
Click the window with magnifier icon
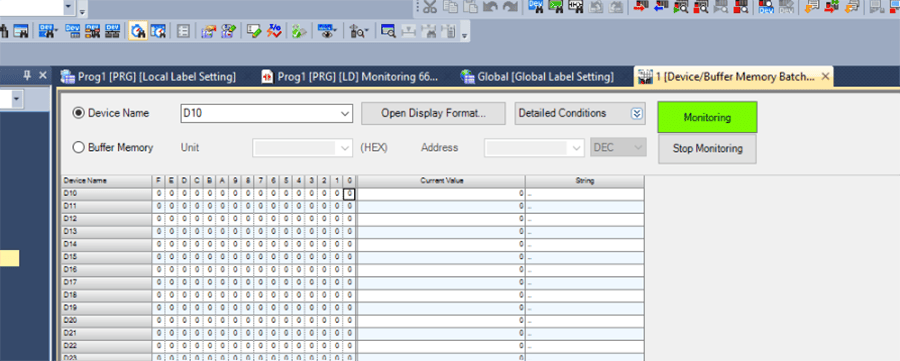pos(388,32)
